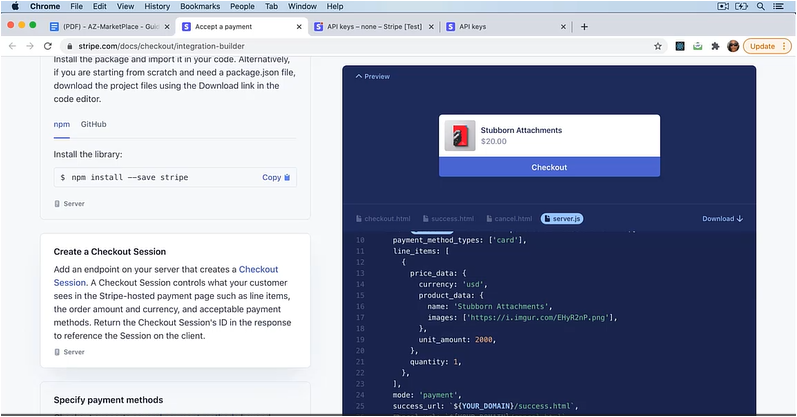Switch to the GitHub install tab
The height and width of the screenshot is (417, 797).
pos(94,124)
